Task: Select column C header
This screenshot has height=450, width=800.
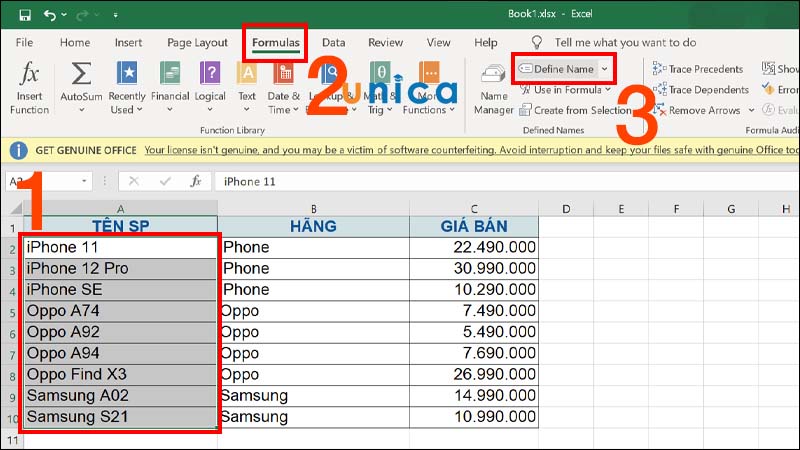Action: pyautogui.click(x=474, y=209)
